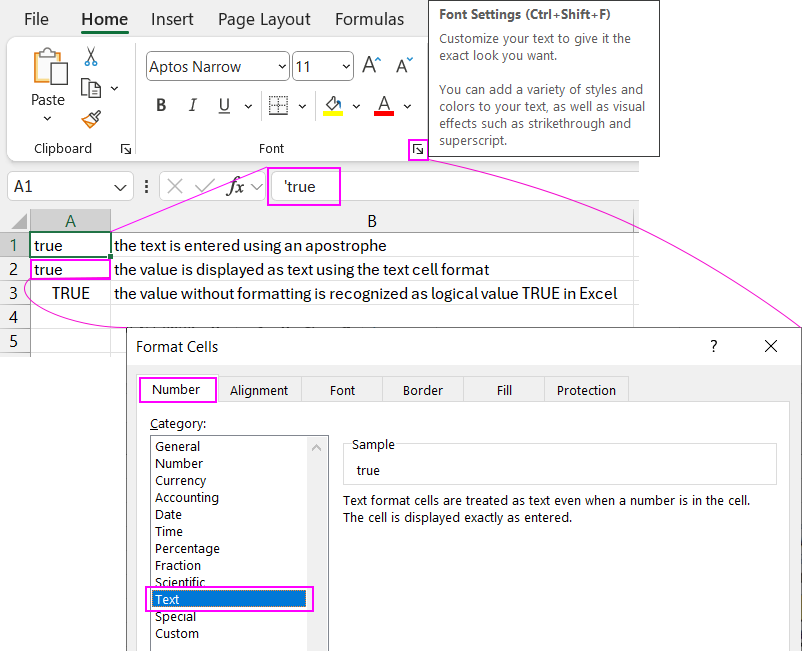
Task: Decrease font size with smaller A icon
Action: (404, 67)
